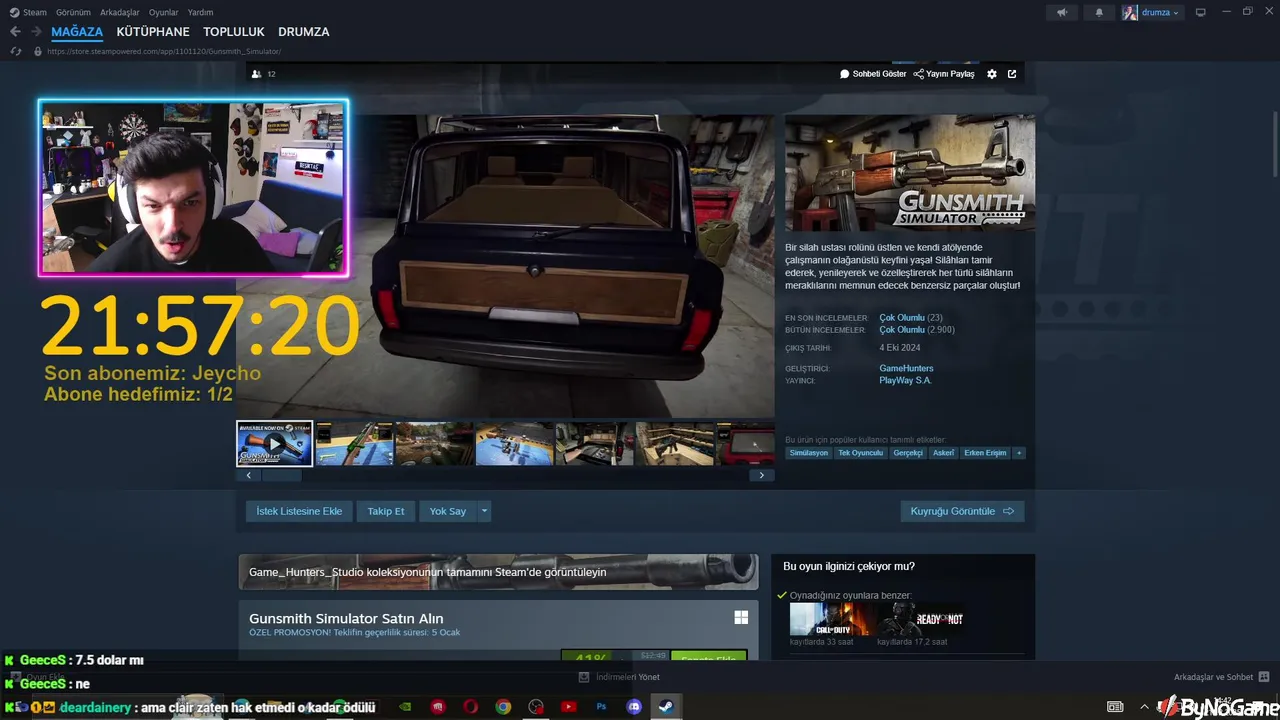The height and width of the screenshot is (720, 1280).
Task: Click the Tek Oyunculu tag
Action: 860,453
